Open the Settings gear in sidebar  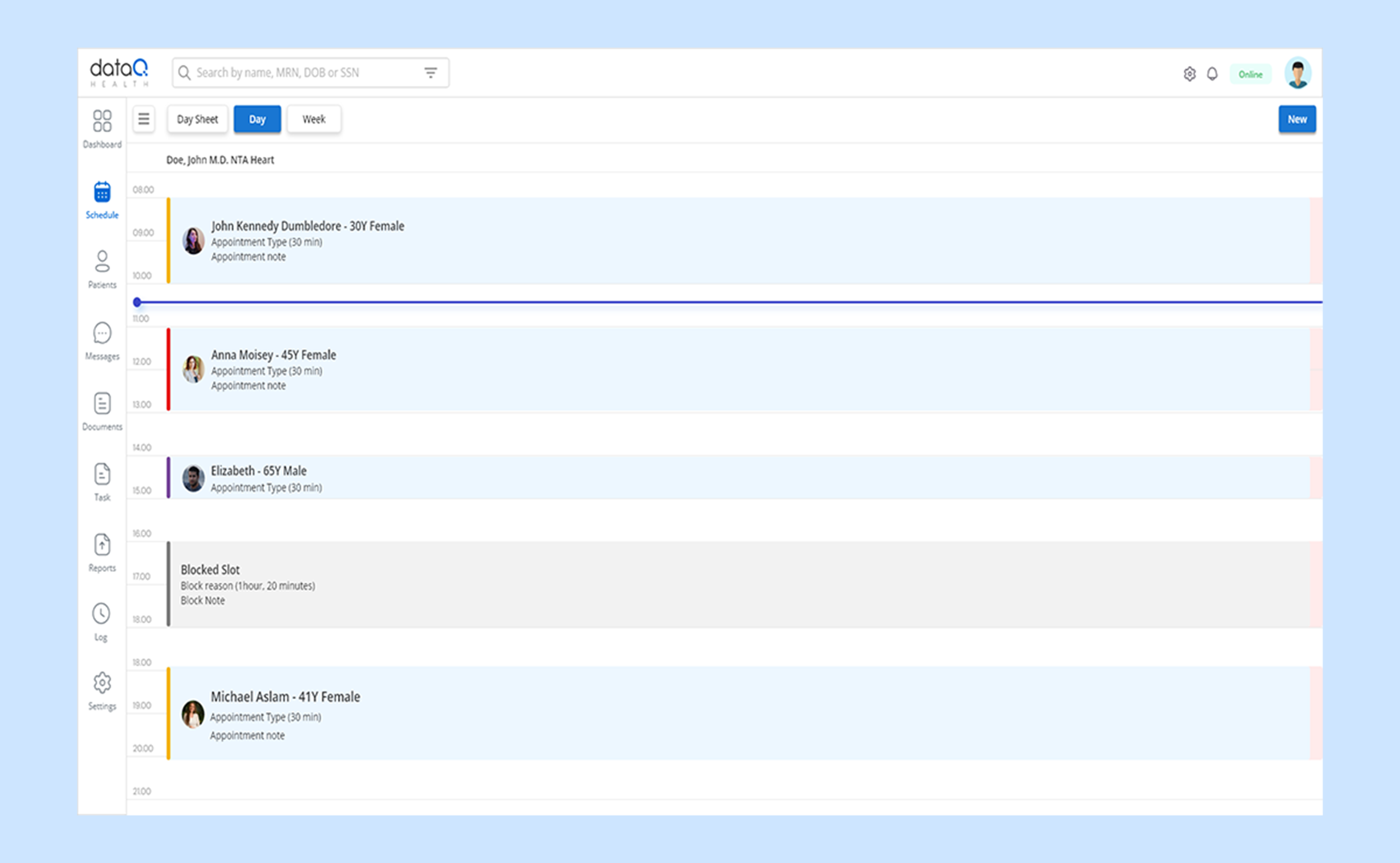pyautogui.click(x=102, y=682)
